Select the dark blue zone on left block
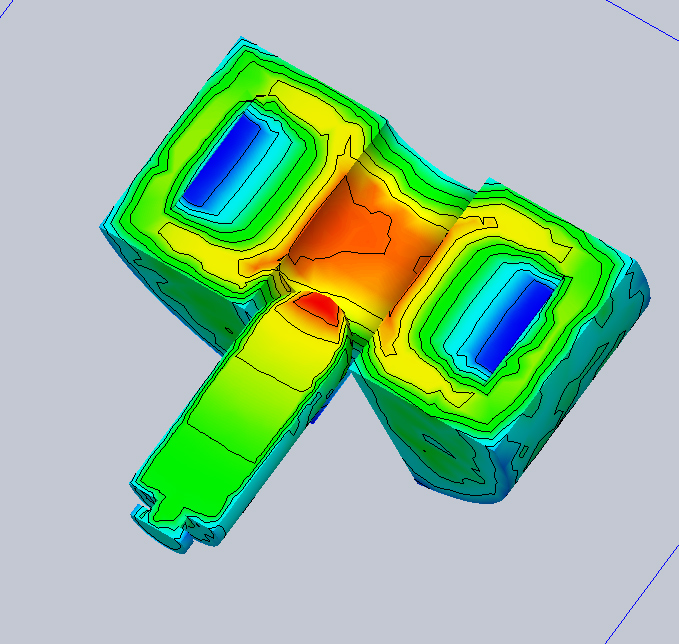 tap(220, 158)
